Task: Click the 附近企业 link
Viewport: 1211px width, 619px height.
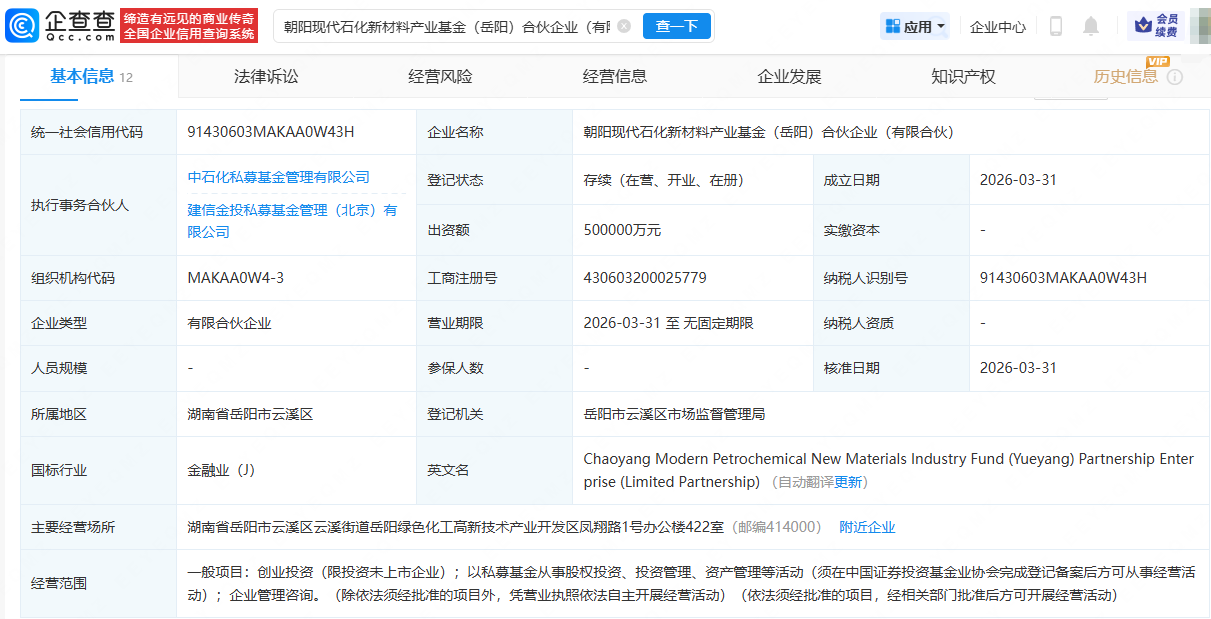Action: coord(867,526)
